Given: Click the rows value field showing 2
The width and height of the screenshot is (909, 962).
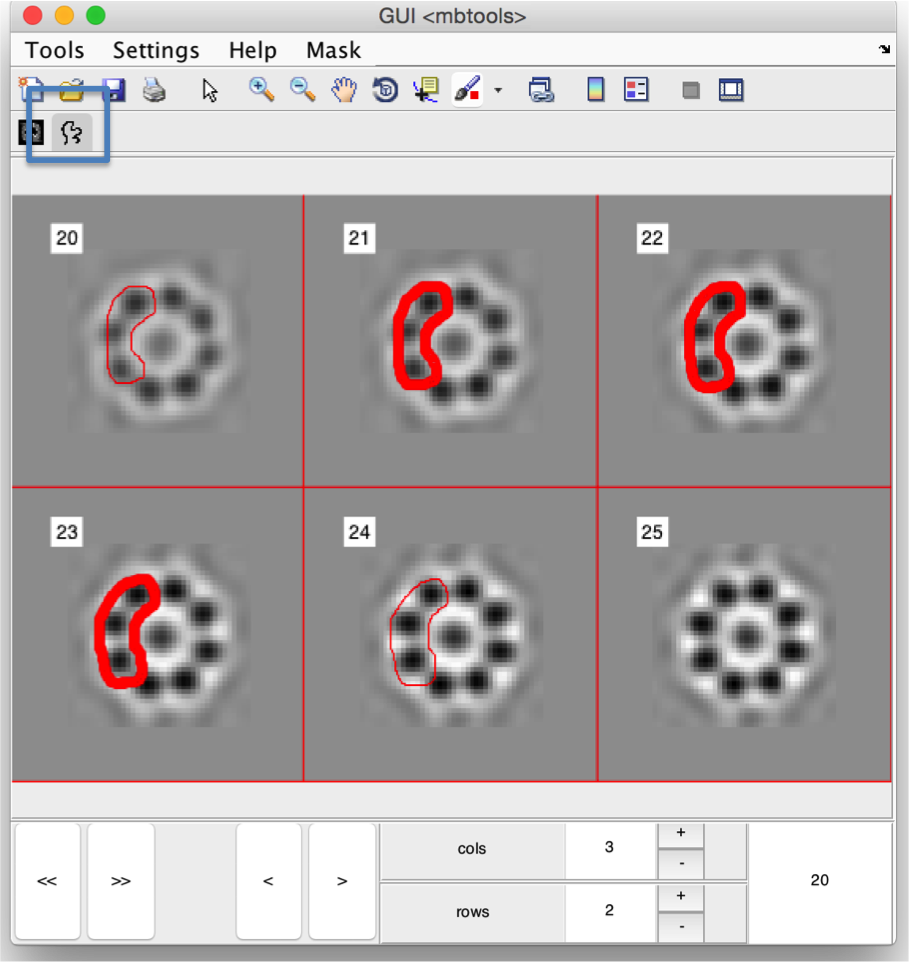Looking at the screenshot, I should pos(610,911).
